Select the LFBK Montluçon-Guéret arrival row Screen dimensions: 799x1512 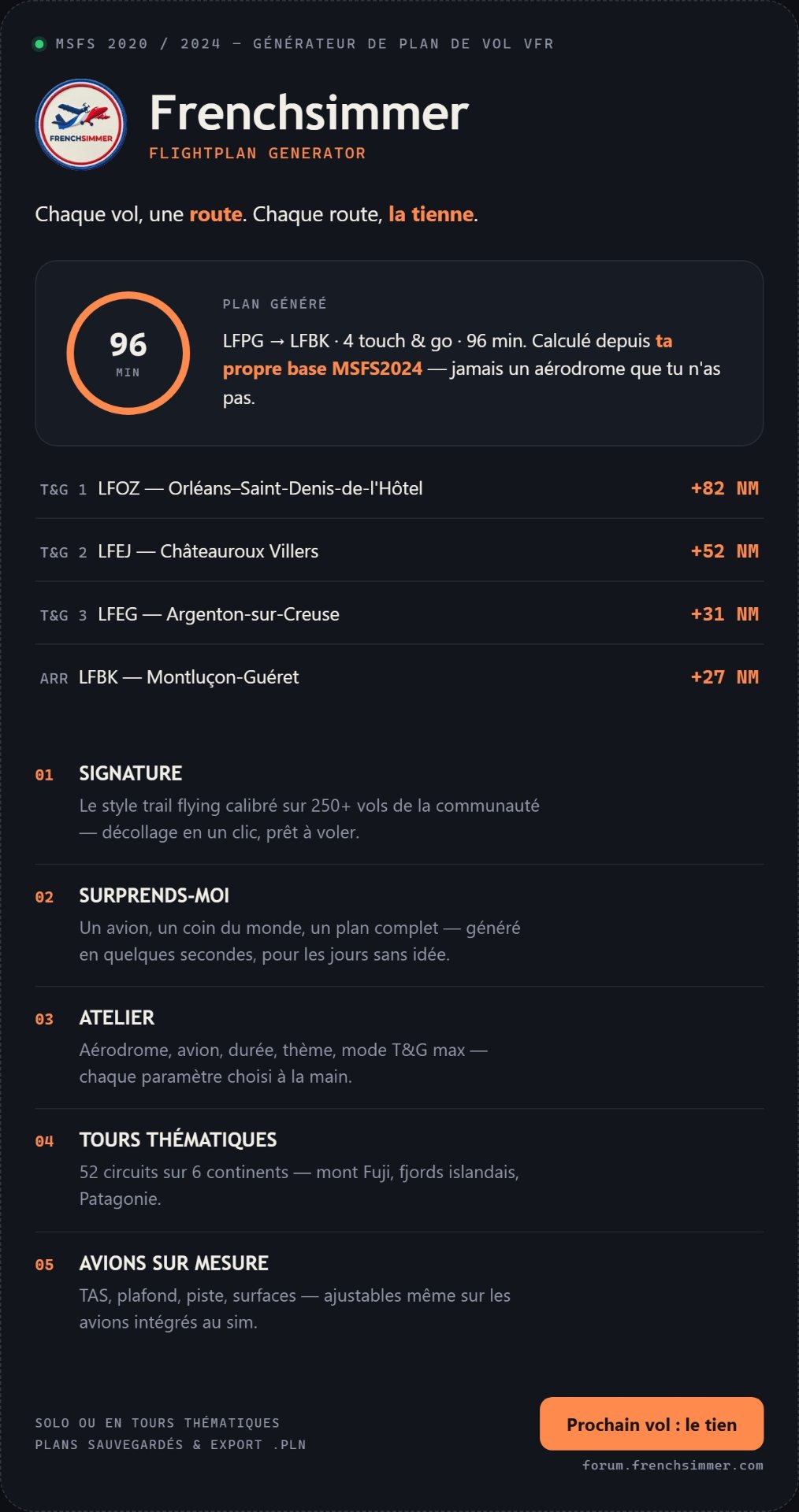pyautogui.click(x=399, y=677)
